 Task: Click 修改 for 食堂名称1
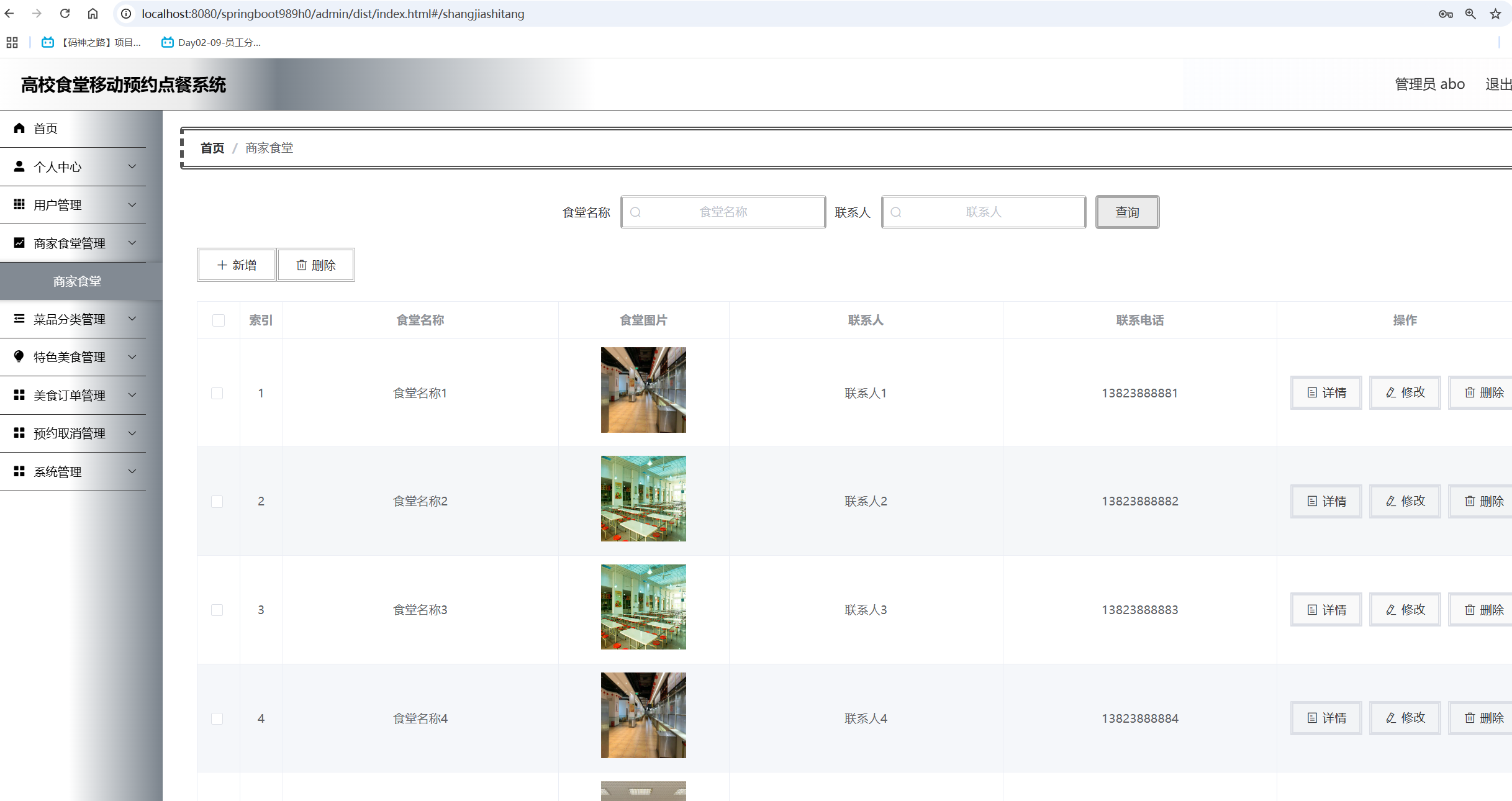click(x=1405, y=392)
